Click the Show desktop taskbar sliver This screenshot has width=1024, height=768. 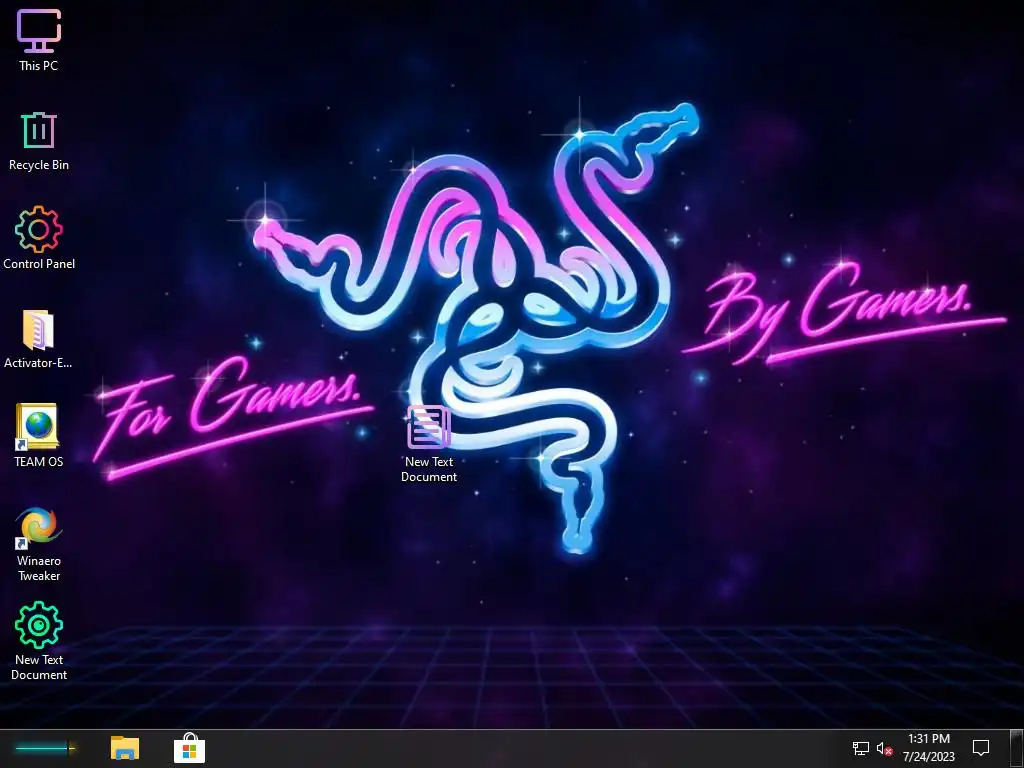[1016, 748]
